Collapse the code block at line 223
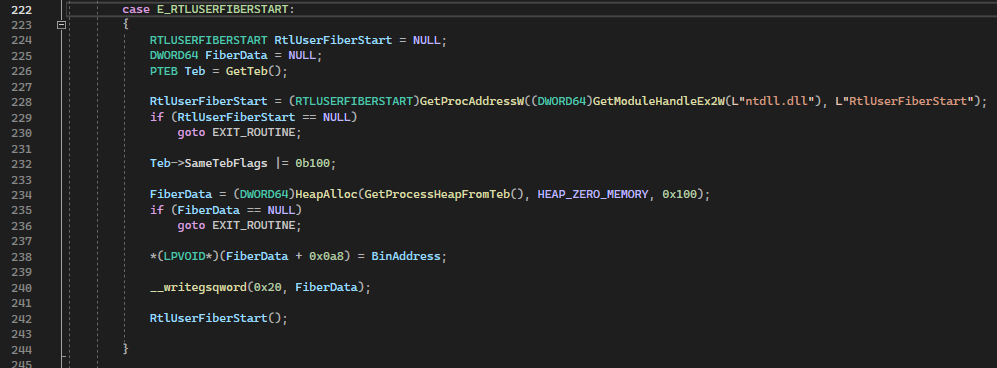997x368 pixels. click(x=61, y=25)
